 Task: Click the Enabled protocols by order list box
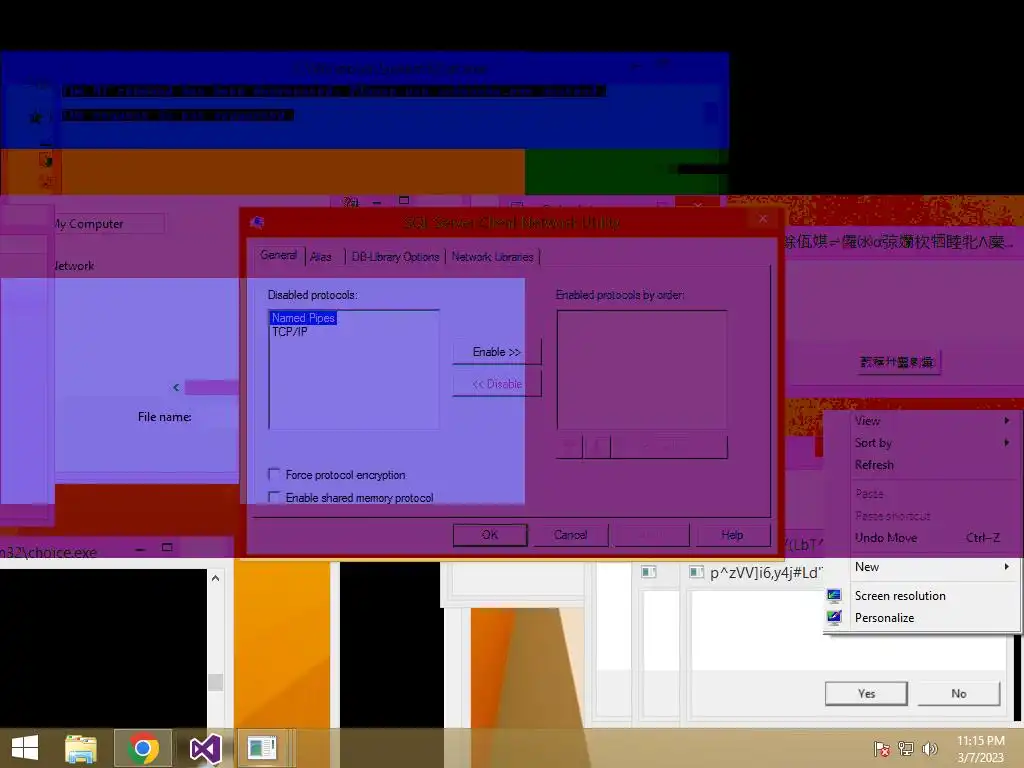tap(641, 370)
